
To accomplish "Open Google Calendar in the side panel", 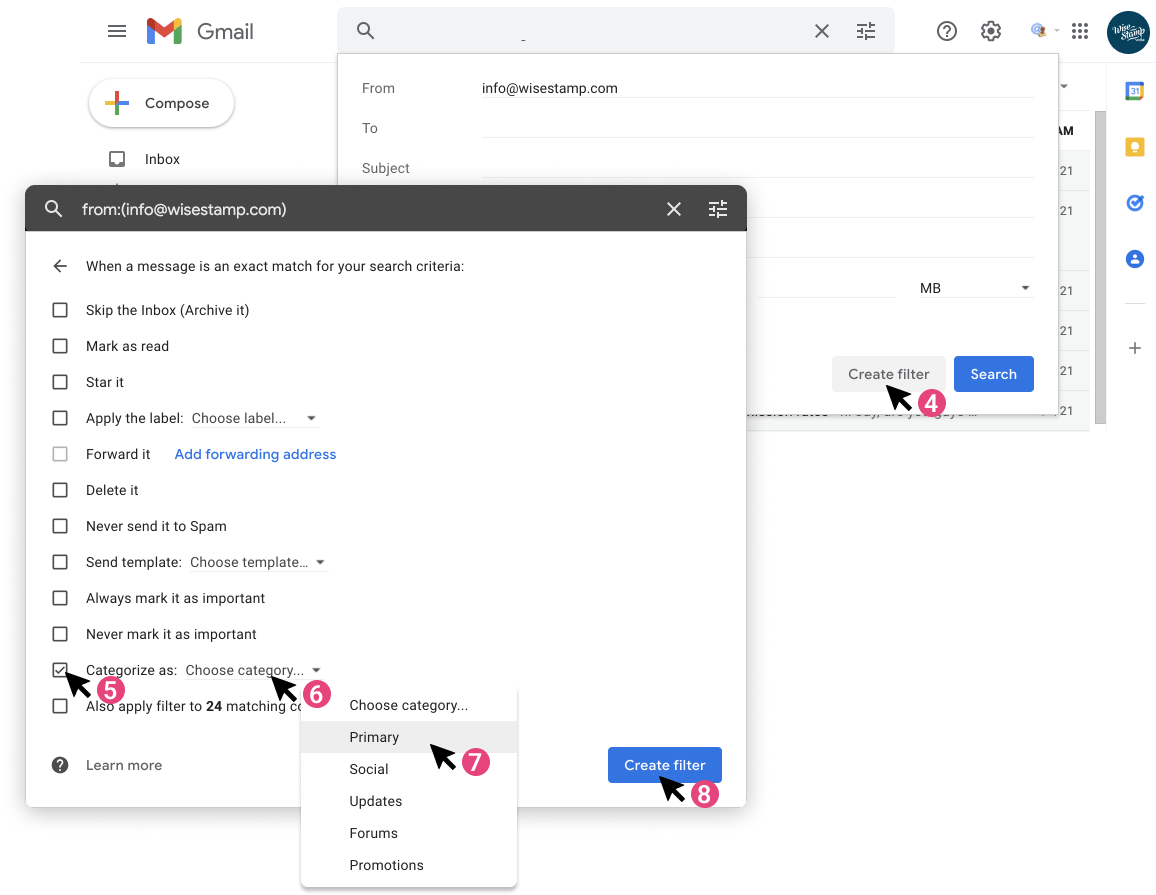I will (x=1134, y=91).
